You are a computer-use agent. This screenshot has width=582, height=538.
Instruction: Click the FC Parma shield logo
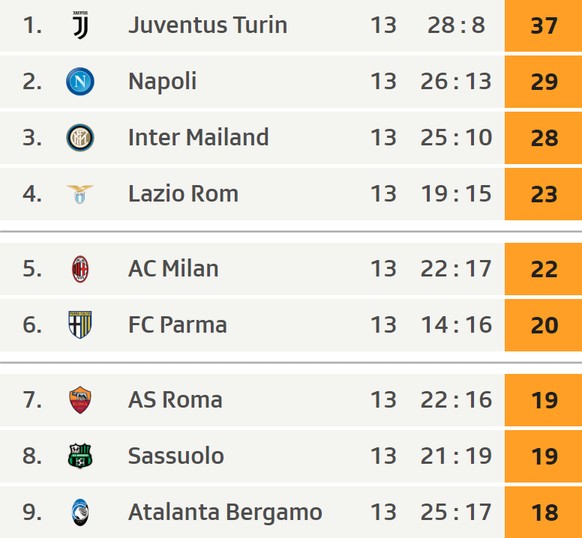click(80, 325)
